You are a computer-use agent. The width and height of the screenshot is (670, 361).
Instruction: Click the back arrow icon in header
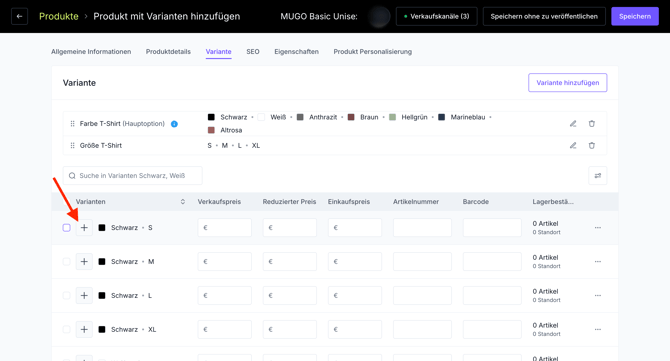tap(19, 16)
